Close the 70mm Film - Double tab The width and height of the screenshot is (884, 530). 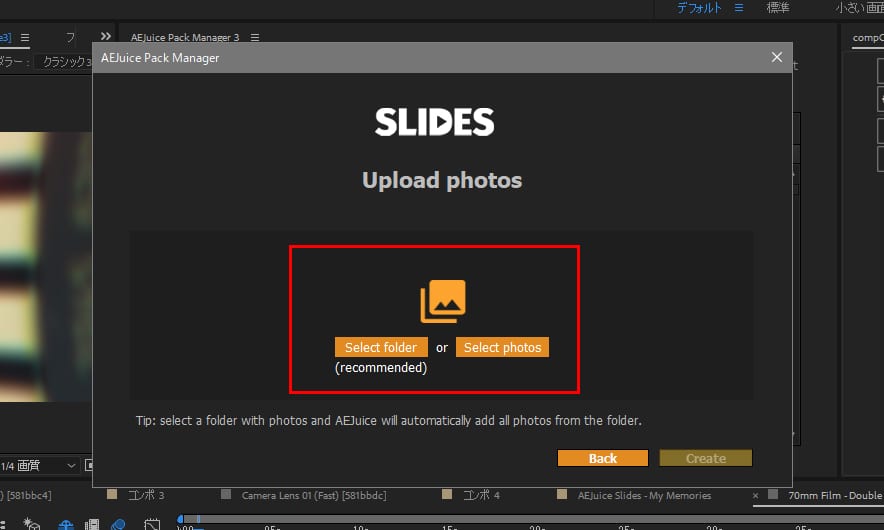(755, 496)
